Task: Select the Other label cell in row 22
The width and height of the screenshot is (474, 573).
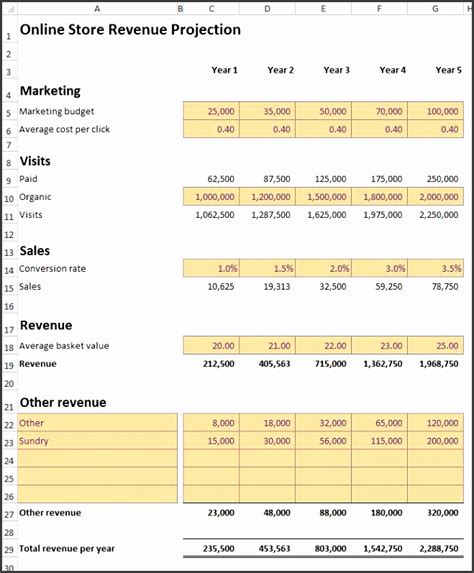Action: 97,423
